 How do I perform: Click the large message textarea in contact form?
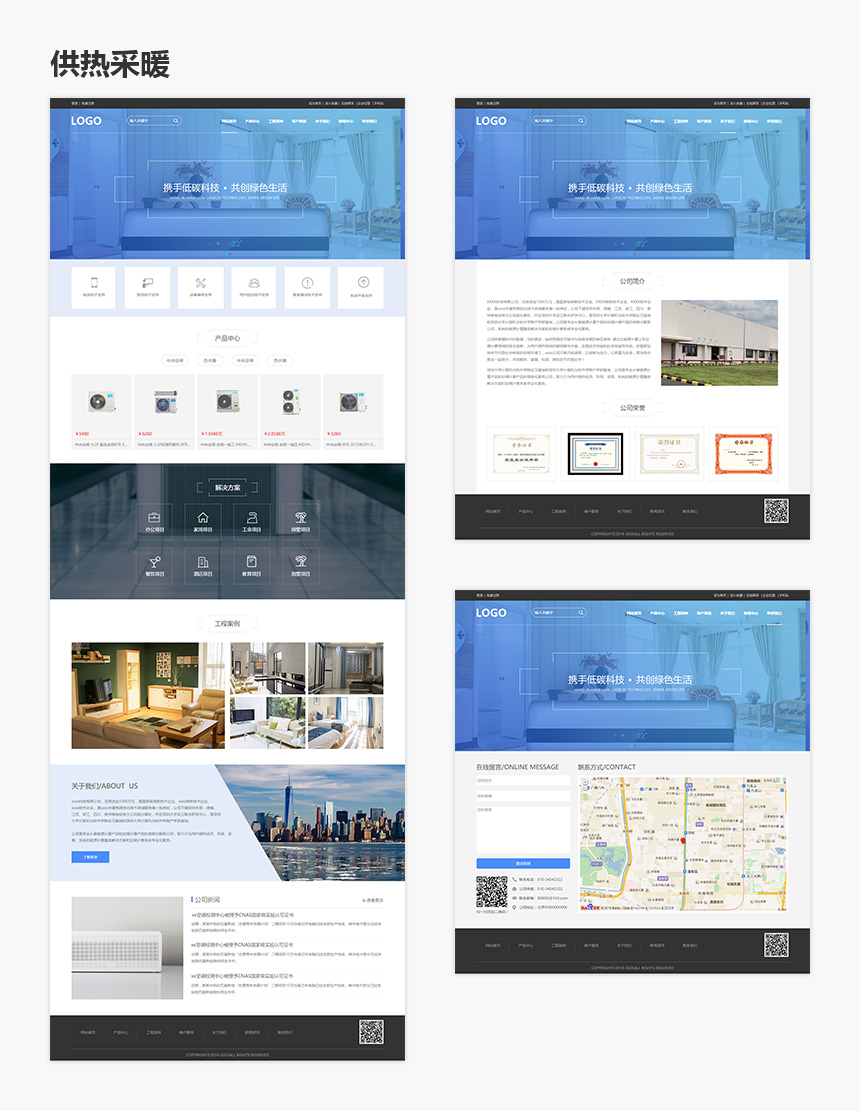pyautogui.click(x=523, y=829)
